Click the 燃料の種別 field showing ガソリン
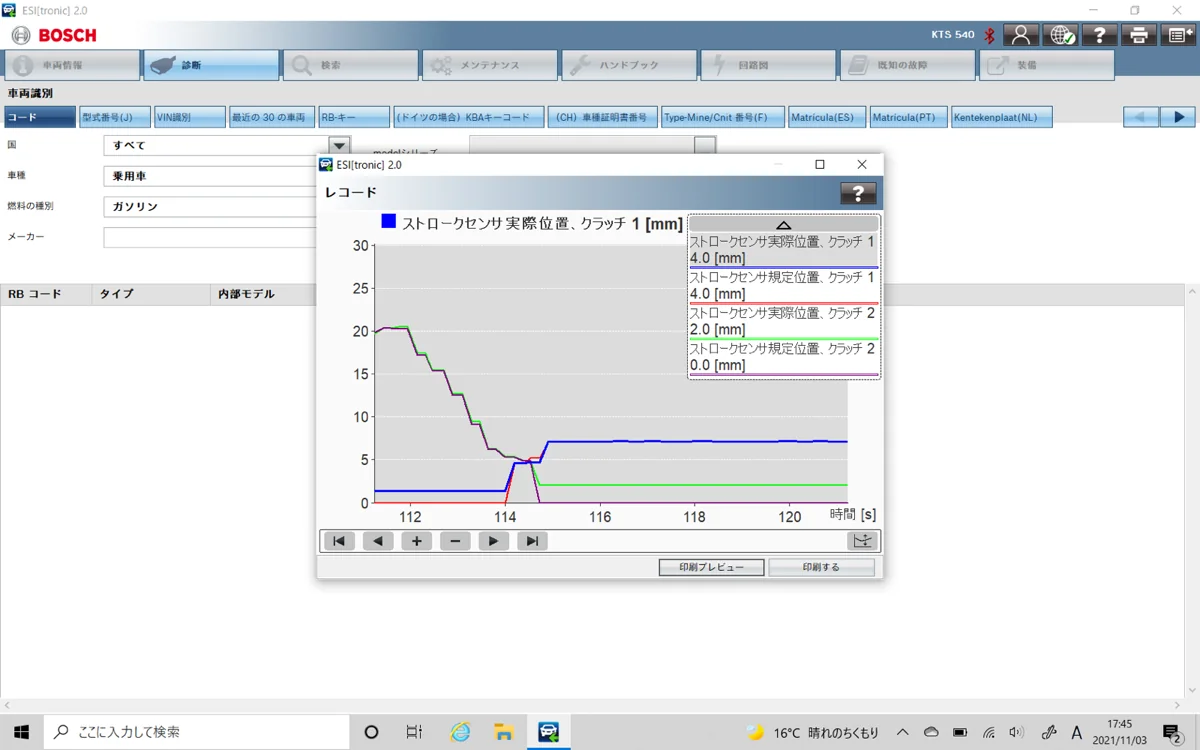The image size is (1200, 750). click(x=210, y=207)
